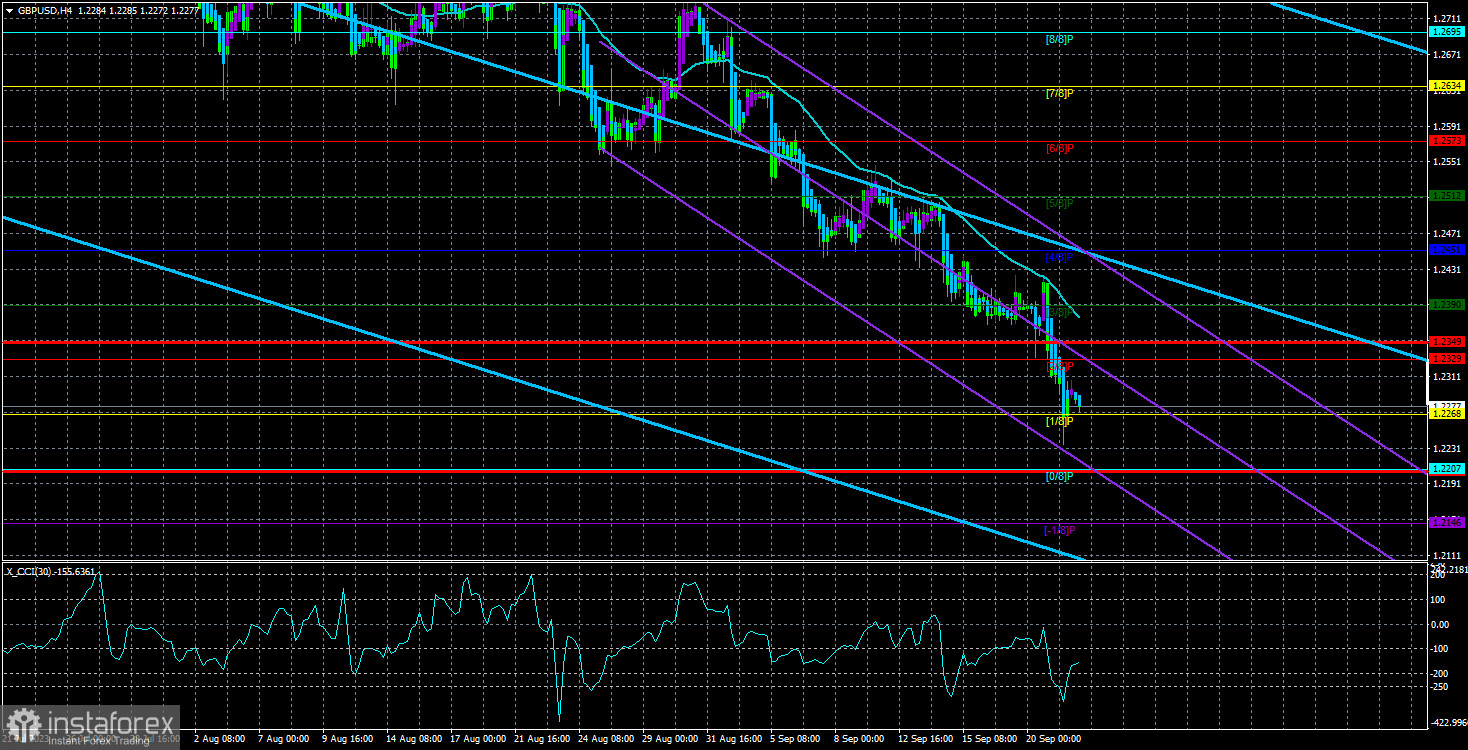The image size is (1468, 750).
Task: Click the 21 Aug 16:00 time axis label
Action: [x=543, y=740]
